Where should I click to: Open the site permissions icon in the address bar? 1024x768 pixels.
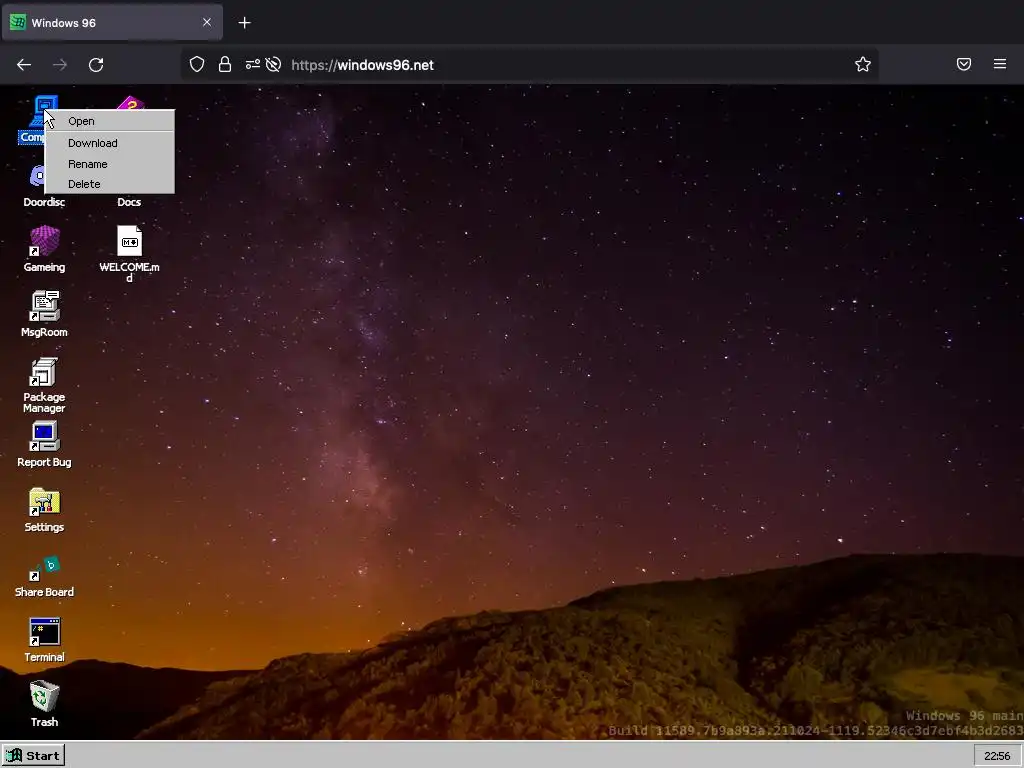(x=252, y=64)
